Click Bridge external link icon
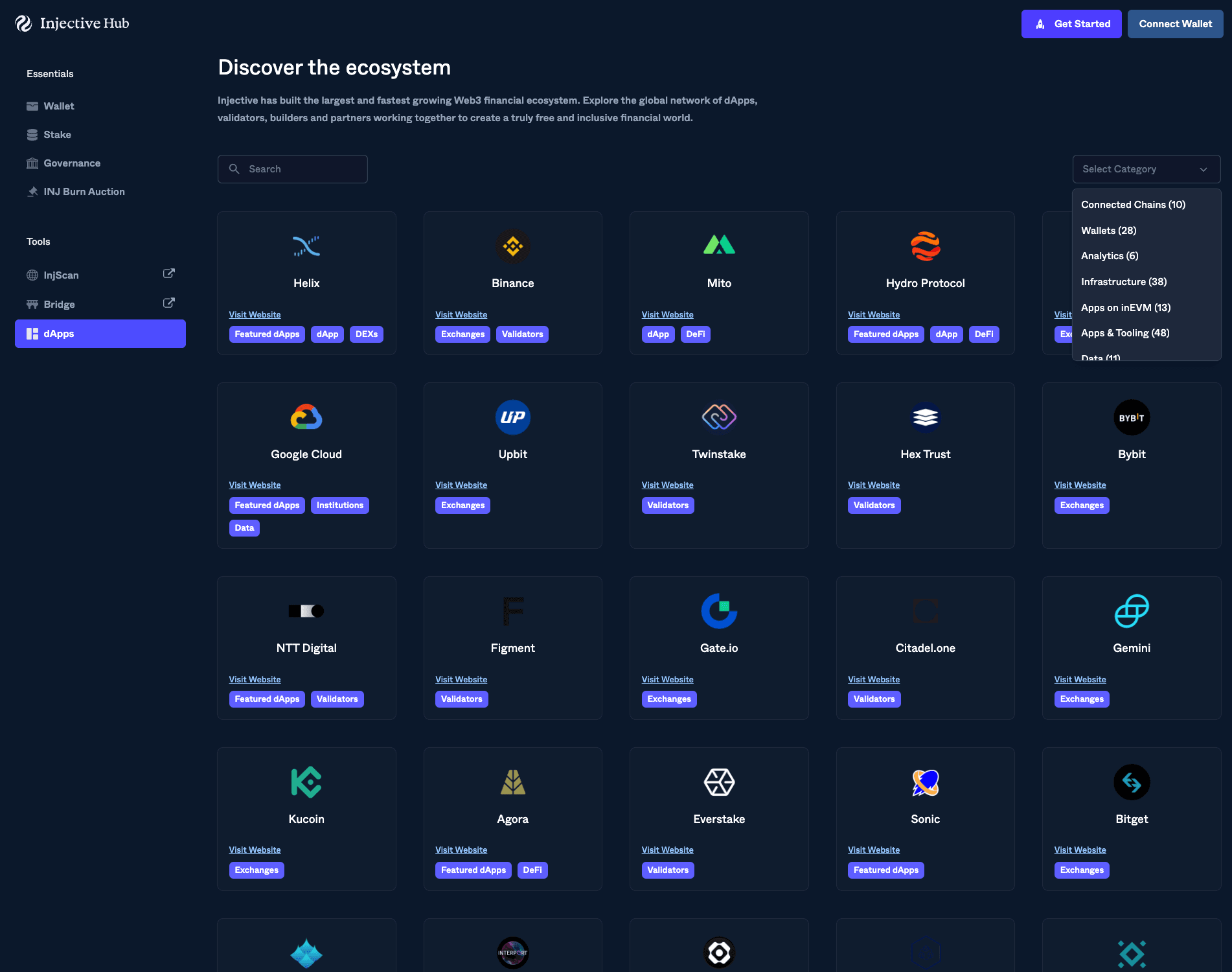 pyautogui.click(x=168, y=303)
